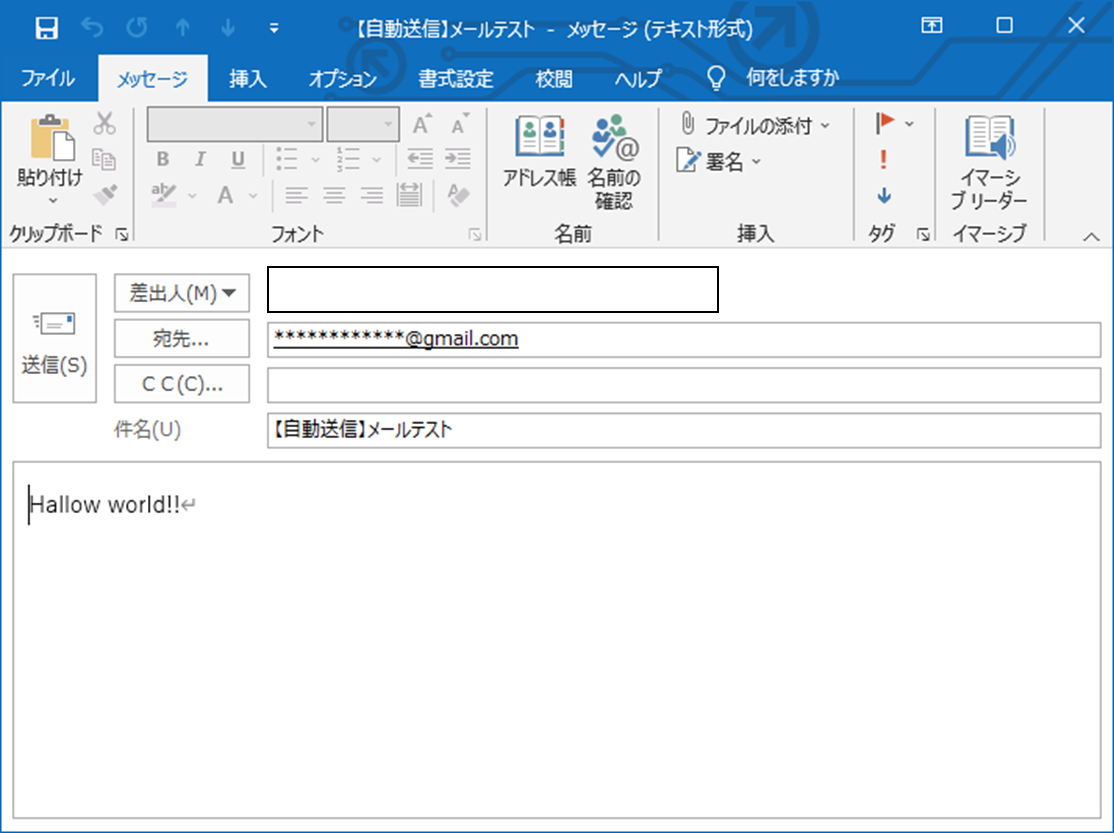Open the From (差出人) dropdown button
The height and width of the screenshot is (833, 1114).
[x=182, y=293]
